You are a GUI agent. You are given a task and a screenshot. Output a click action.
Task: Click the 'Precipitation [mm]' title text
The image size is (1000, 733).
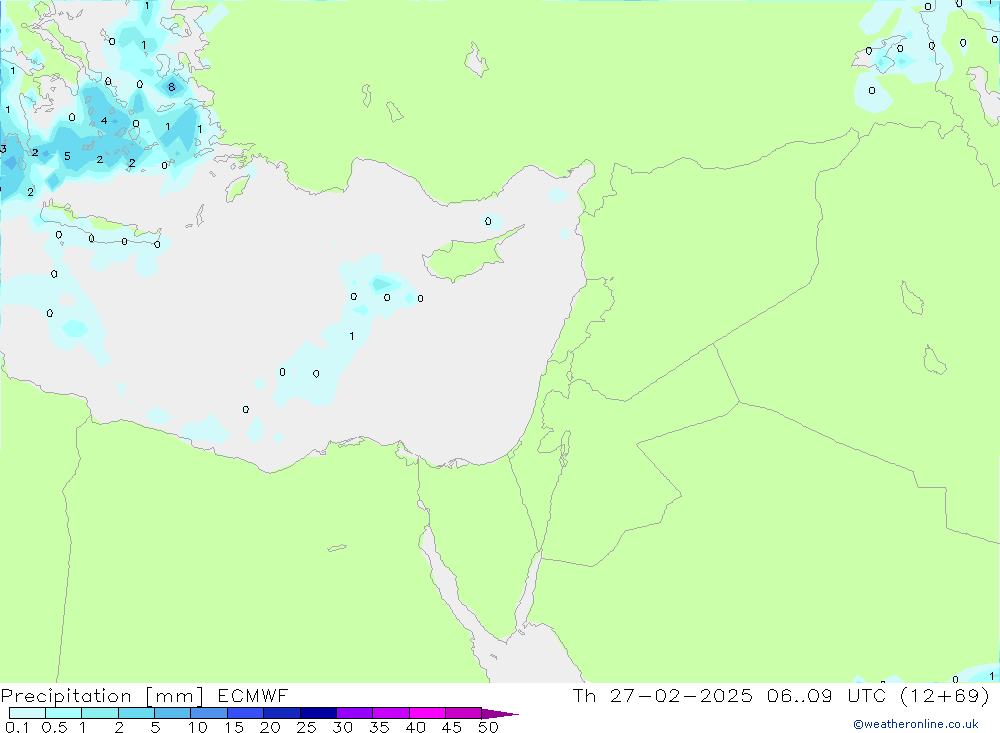(x=102, y=696)
